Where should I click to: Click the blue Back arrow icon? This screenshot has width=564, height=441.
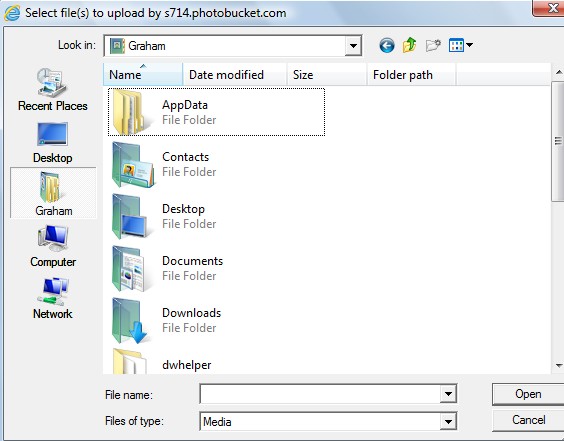(387, 46)
